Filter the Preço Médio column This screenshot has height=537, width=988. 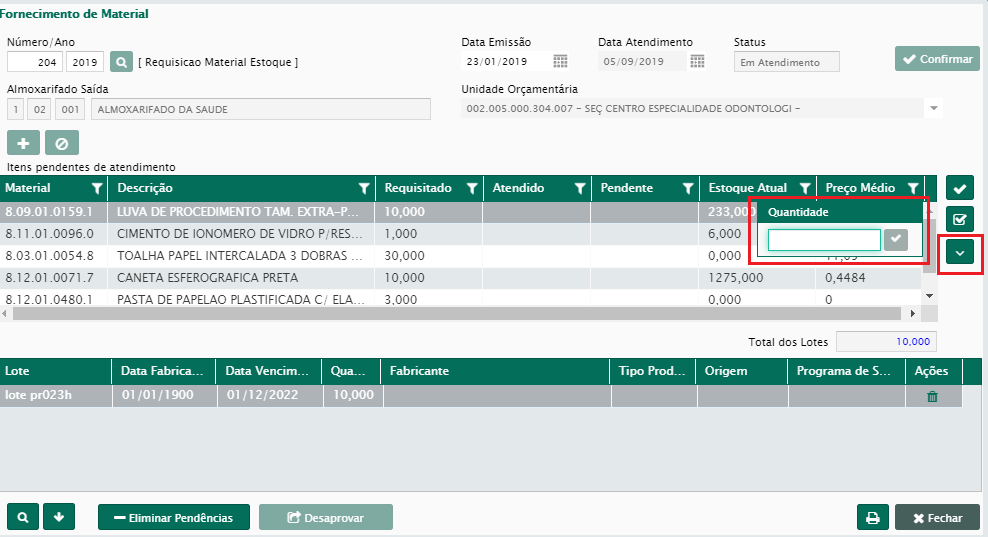click(x=913, y=188)
